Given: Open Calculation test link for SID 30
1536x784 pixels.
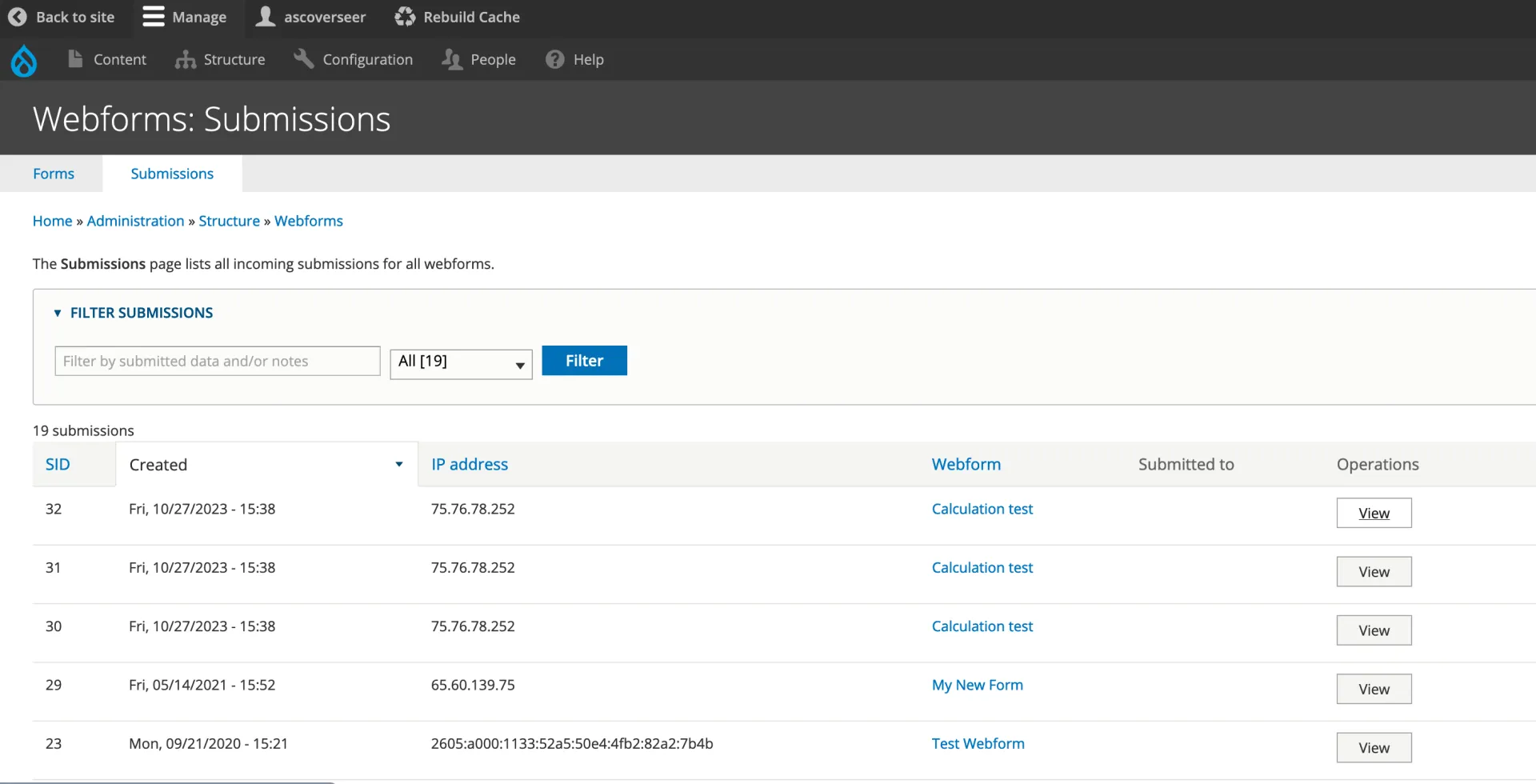Looking at the screenshot, I should click(x=982, y=626).
